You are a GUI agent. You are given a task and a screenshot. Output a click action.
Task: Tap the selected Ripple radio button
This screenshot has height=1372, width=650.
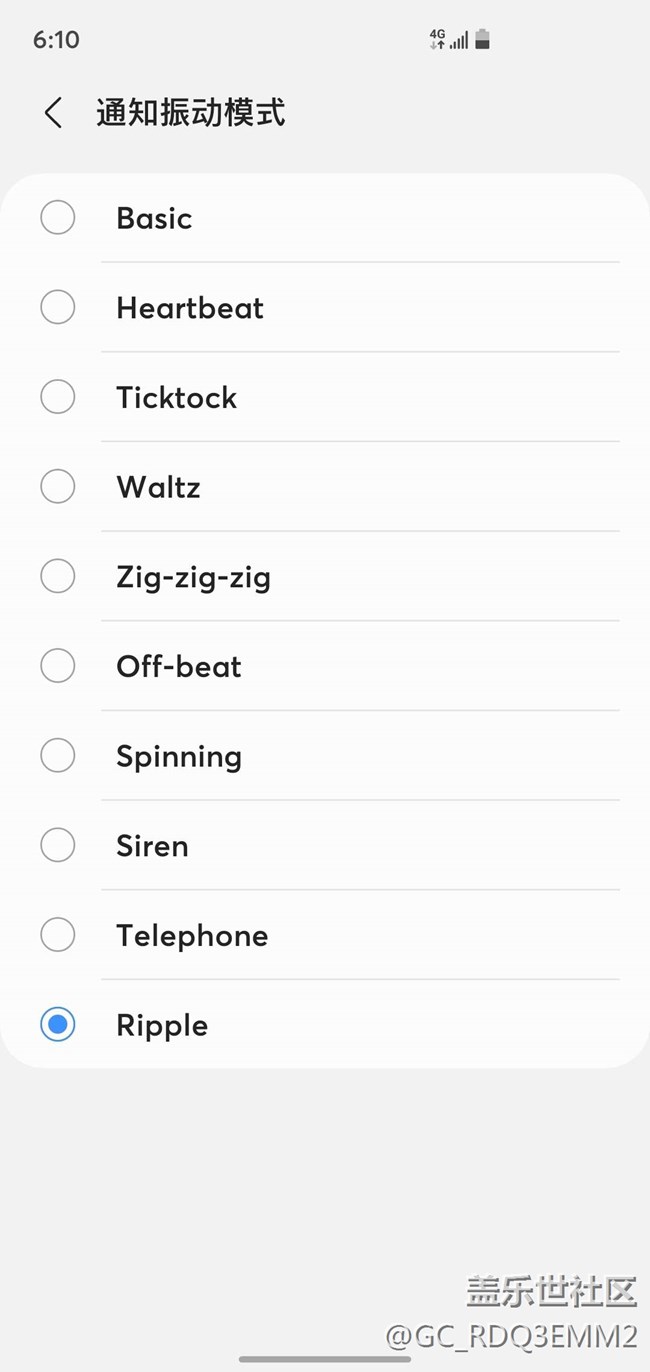tap(58, 1025)
